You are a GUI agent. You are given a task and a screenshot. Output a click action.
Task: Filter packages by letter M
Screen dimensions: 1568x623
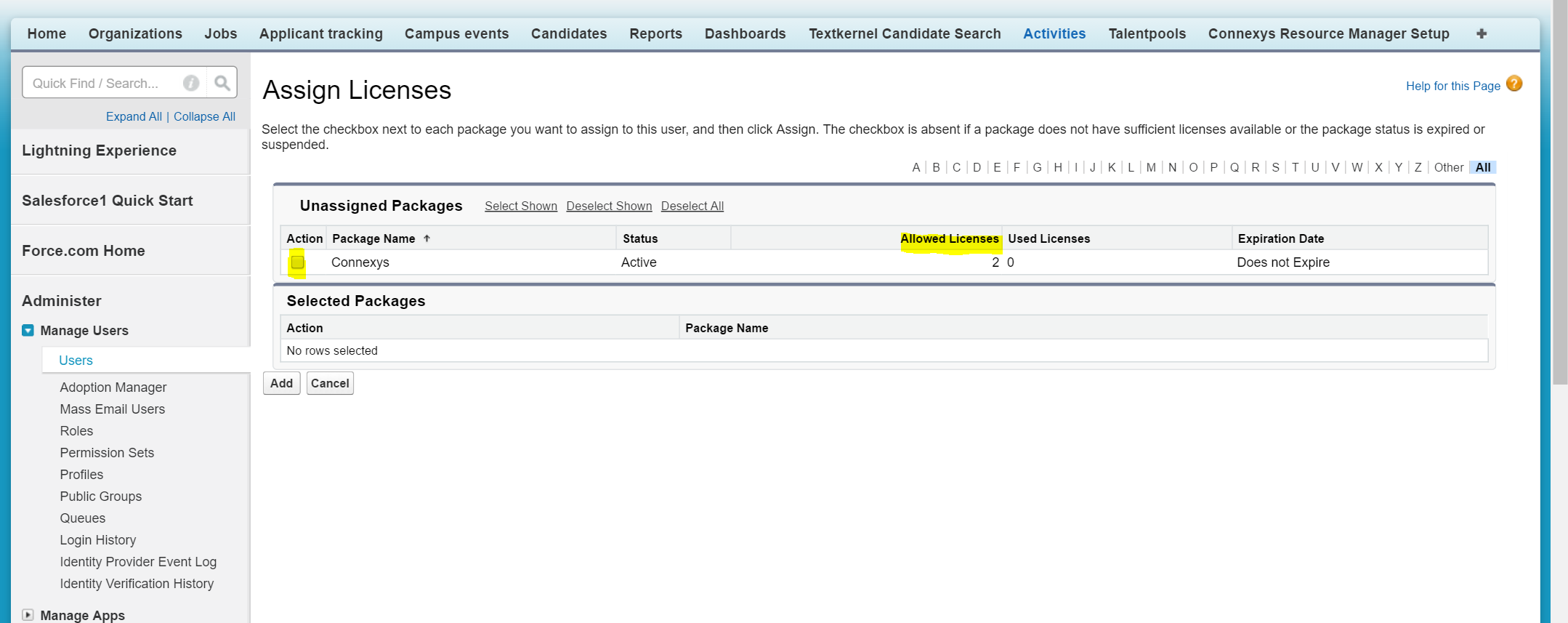(x=1151, y=167)
